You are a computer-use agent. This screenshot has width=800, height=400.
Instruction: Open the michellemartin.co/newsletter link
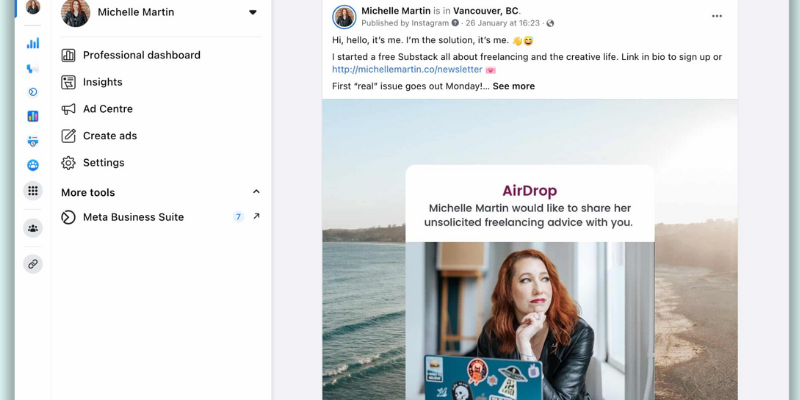click(x=407, y=69)
